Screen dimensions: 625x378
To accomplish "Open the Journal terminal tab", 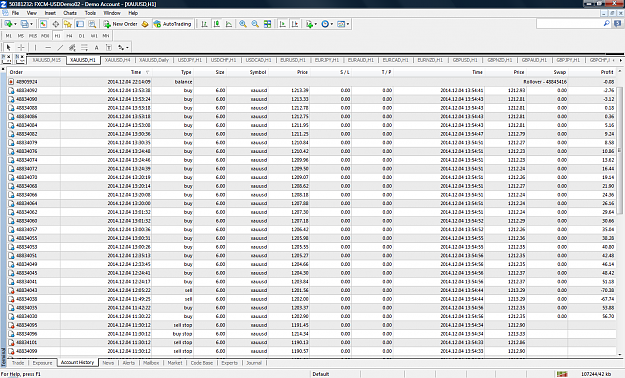I will point(254,363).
